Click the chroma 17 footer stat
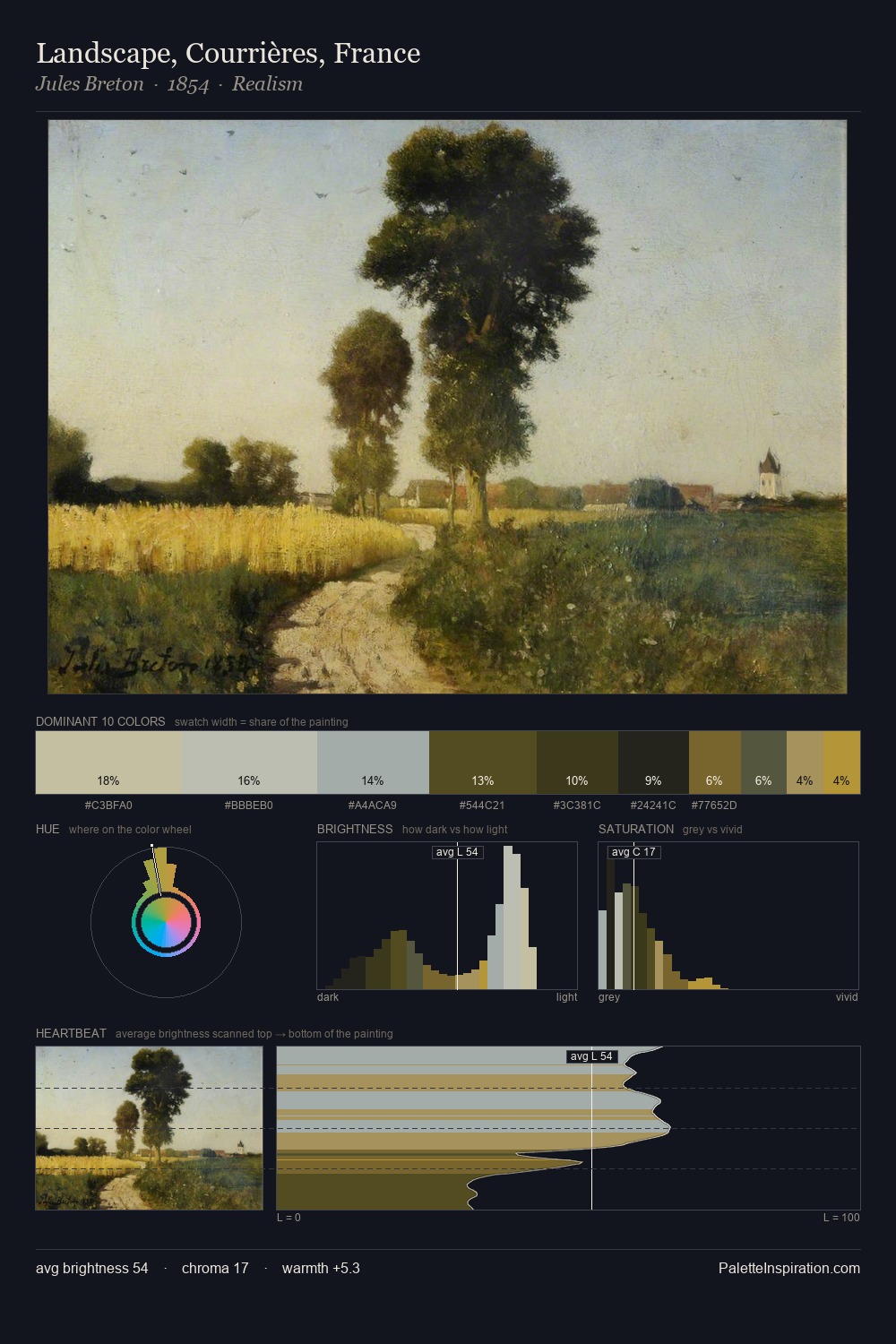This screenshot has height=1344, width=896. pos(215,1268)
